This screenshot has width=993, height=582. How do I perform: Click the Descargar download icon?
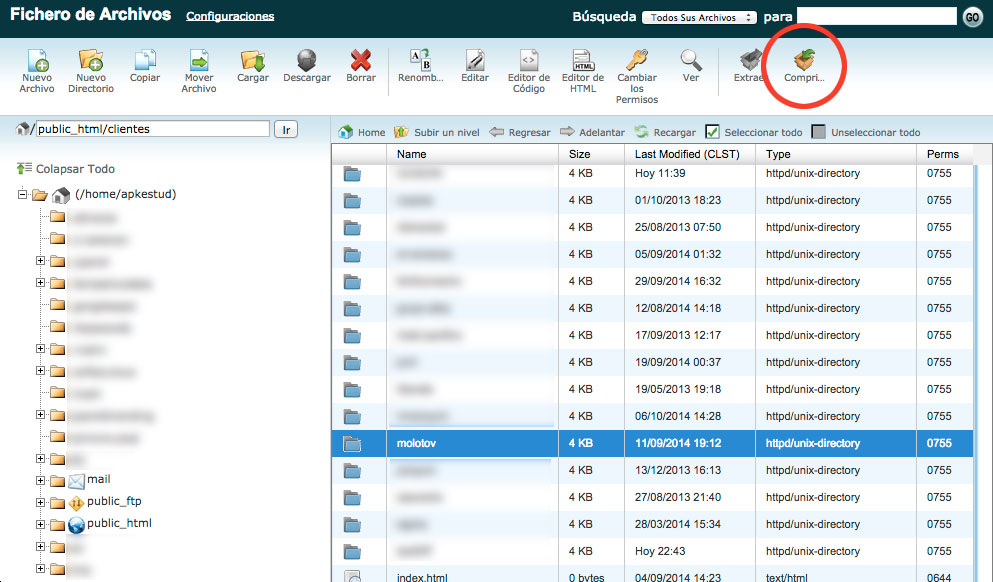[307, 60]
